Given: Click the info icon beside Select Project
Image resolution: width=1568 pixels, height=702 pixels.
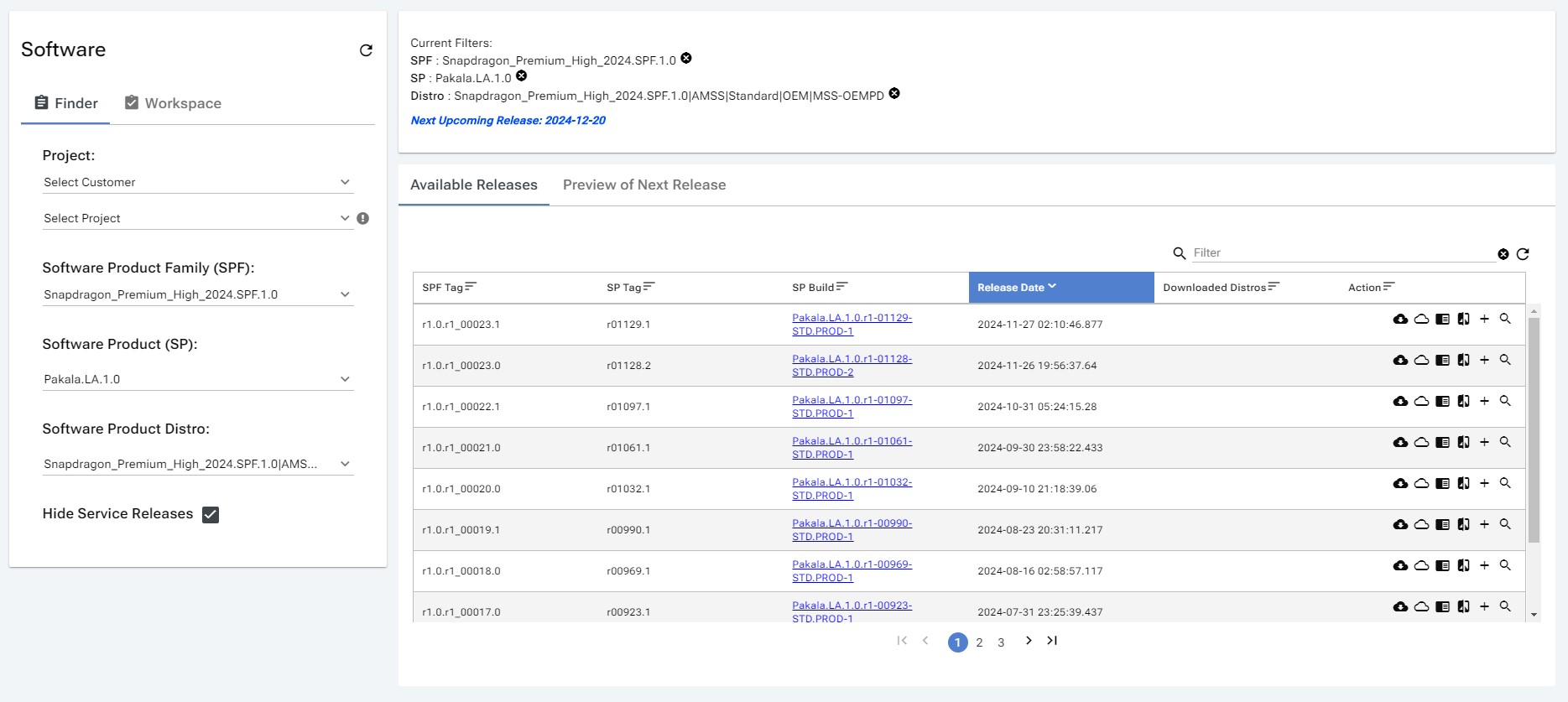Looking at the screenshot, I should tap(362, 218).
